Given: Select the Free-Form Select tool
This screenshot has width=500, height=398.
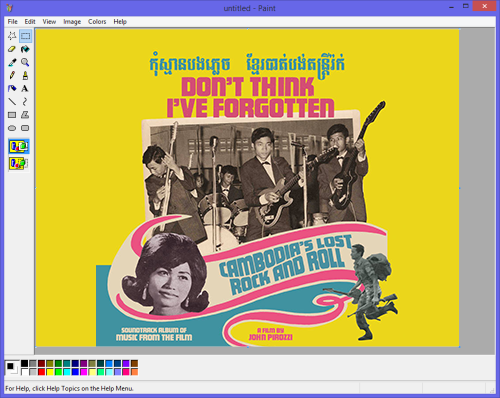Looking at the screenshot, I should click(12, 36).
